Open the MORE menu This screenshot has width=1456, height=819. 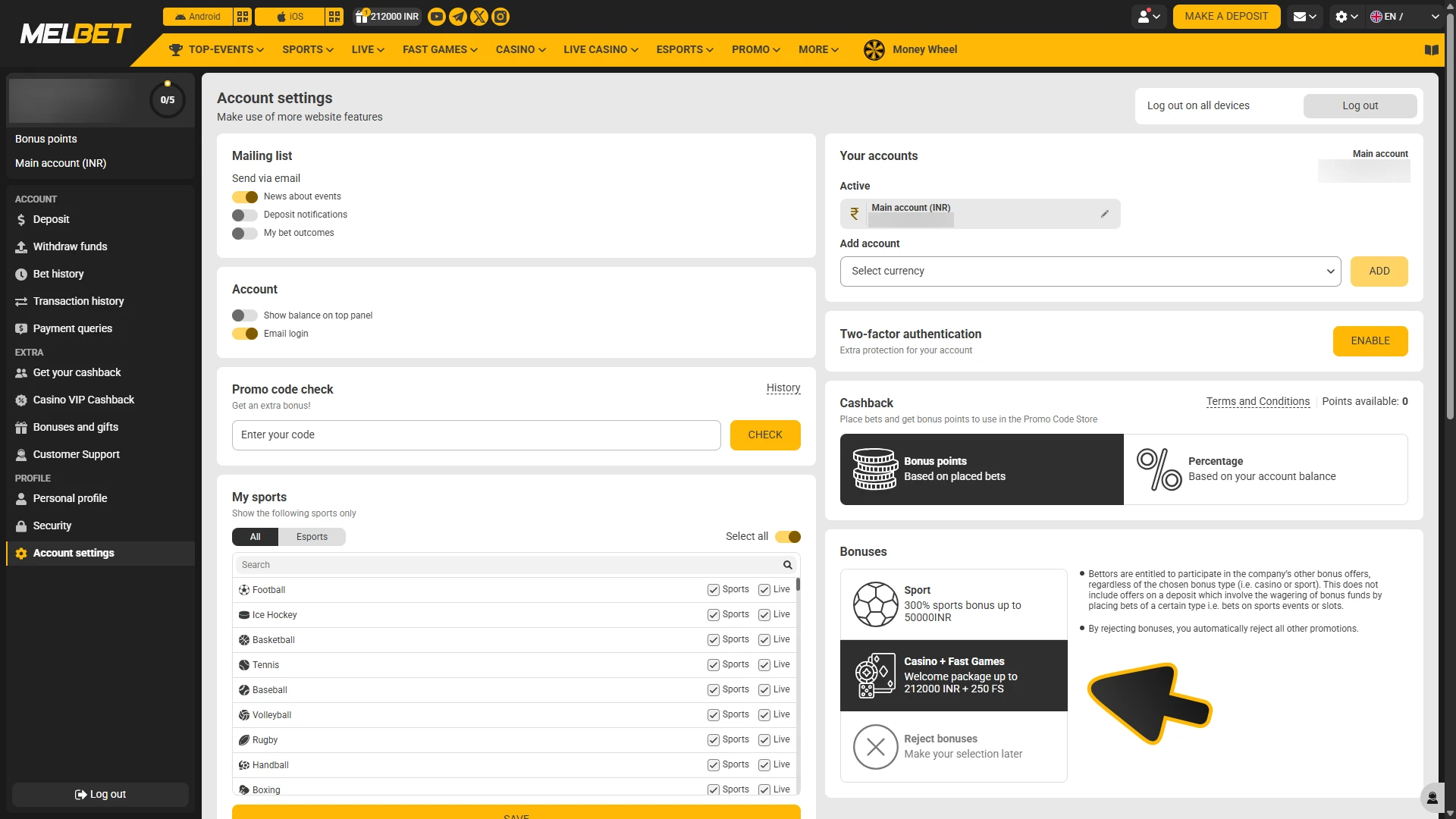[818, 50]
